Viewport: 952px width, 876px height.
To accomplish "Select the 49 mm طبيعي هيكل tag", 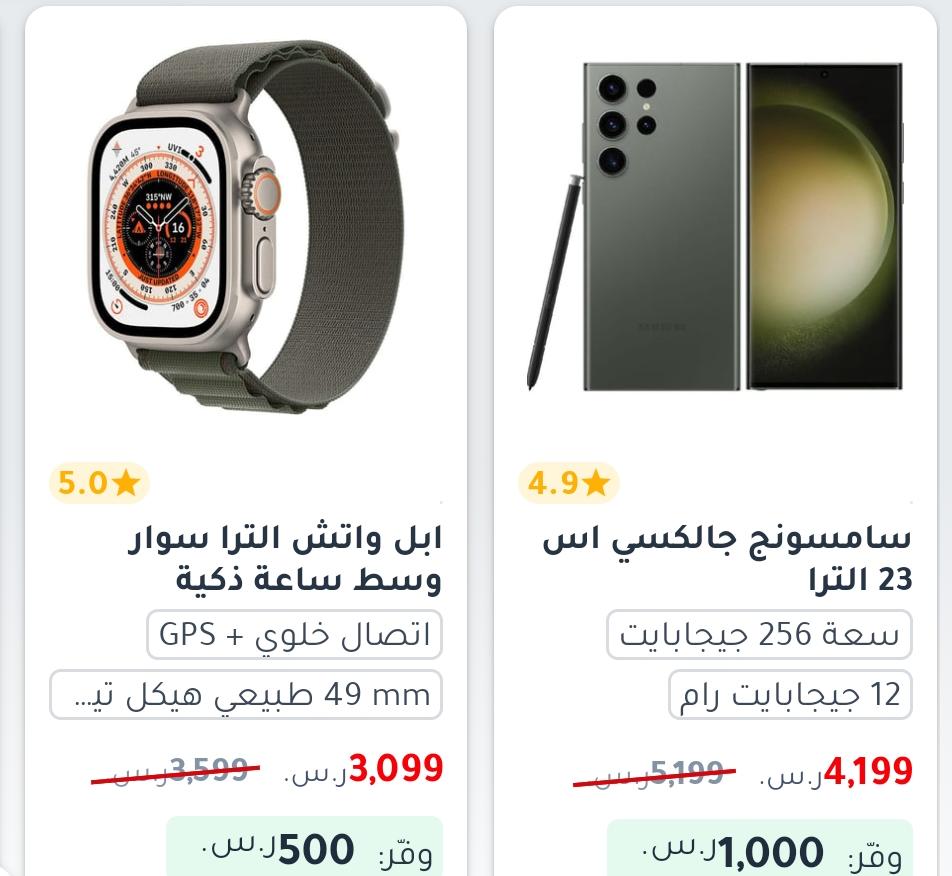I will (x=246, y=694).
